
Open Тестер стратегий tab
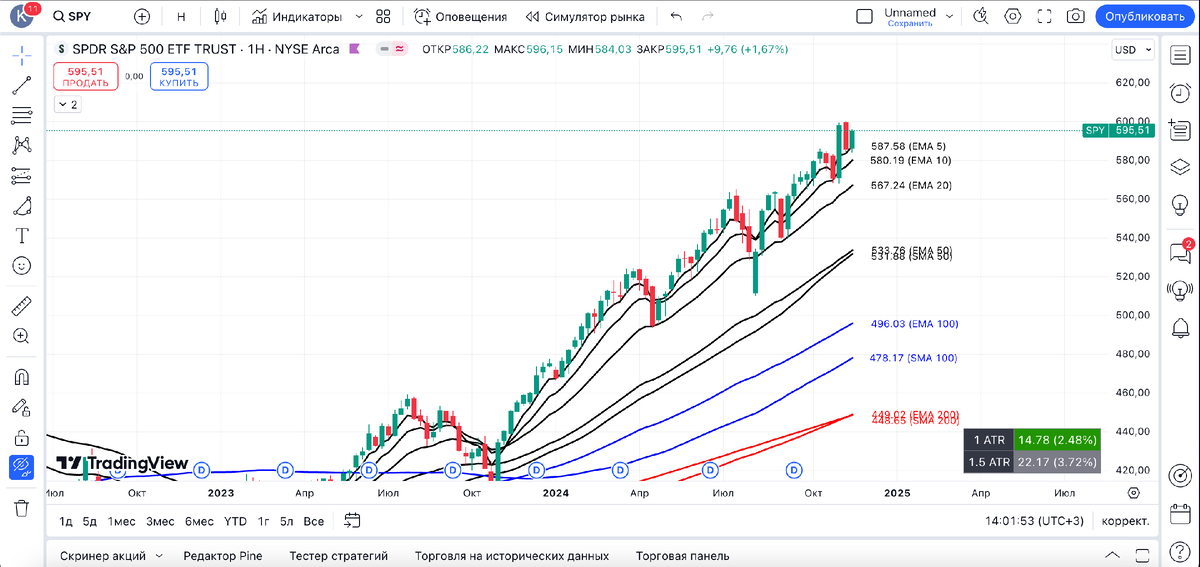coord(337,556)
